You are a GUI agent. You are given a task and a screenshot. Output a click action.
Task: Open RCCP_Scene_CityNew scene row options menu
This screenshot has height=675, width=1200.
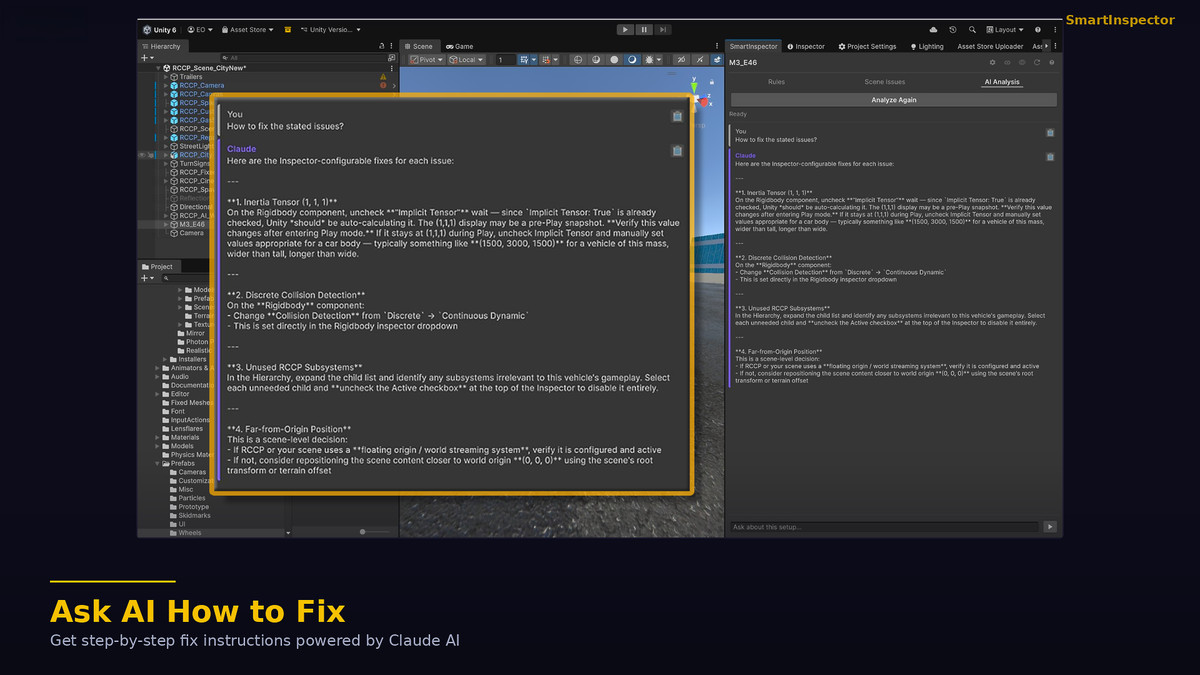(x=391, y=68)
